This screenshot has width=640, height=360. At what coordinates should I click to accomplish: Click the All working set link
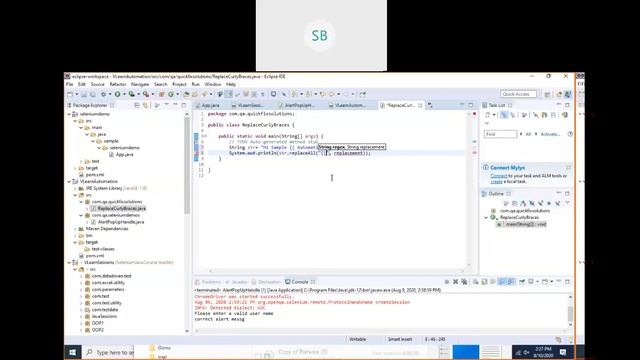click(528, 134)
